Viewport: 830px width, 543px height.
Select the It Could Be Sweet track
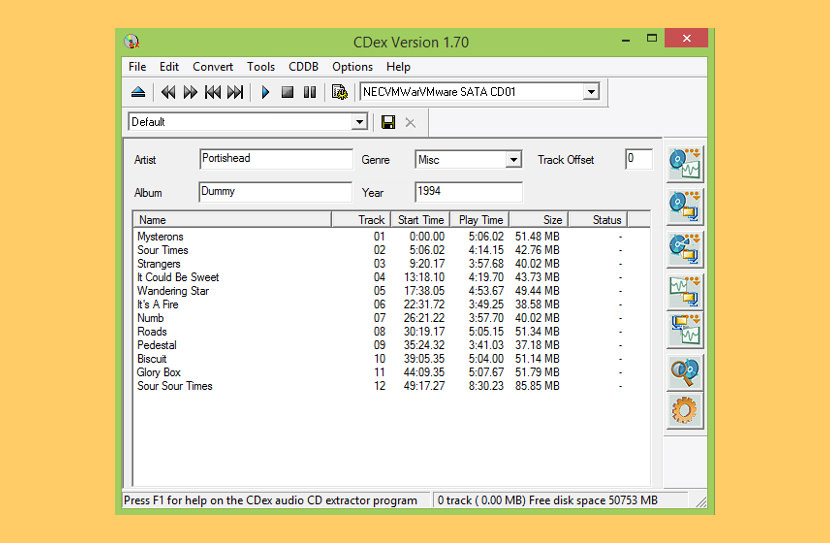point(391,277)
